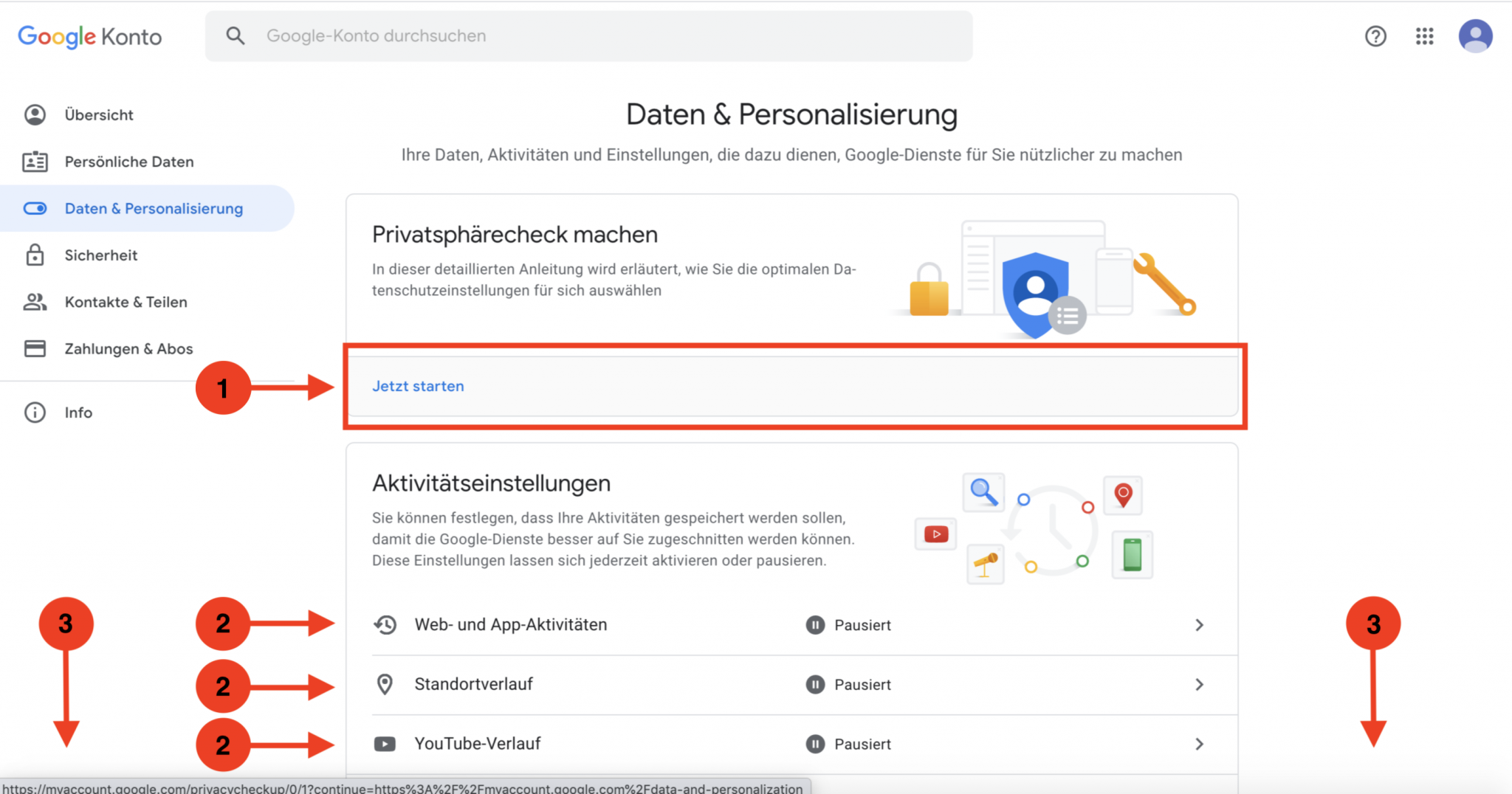The image size is (1512, 794).
Task: Open the Zahlungen & Abos card icon
Action: pos(35,348)
